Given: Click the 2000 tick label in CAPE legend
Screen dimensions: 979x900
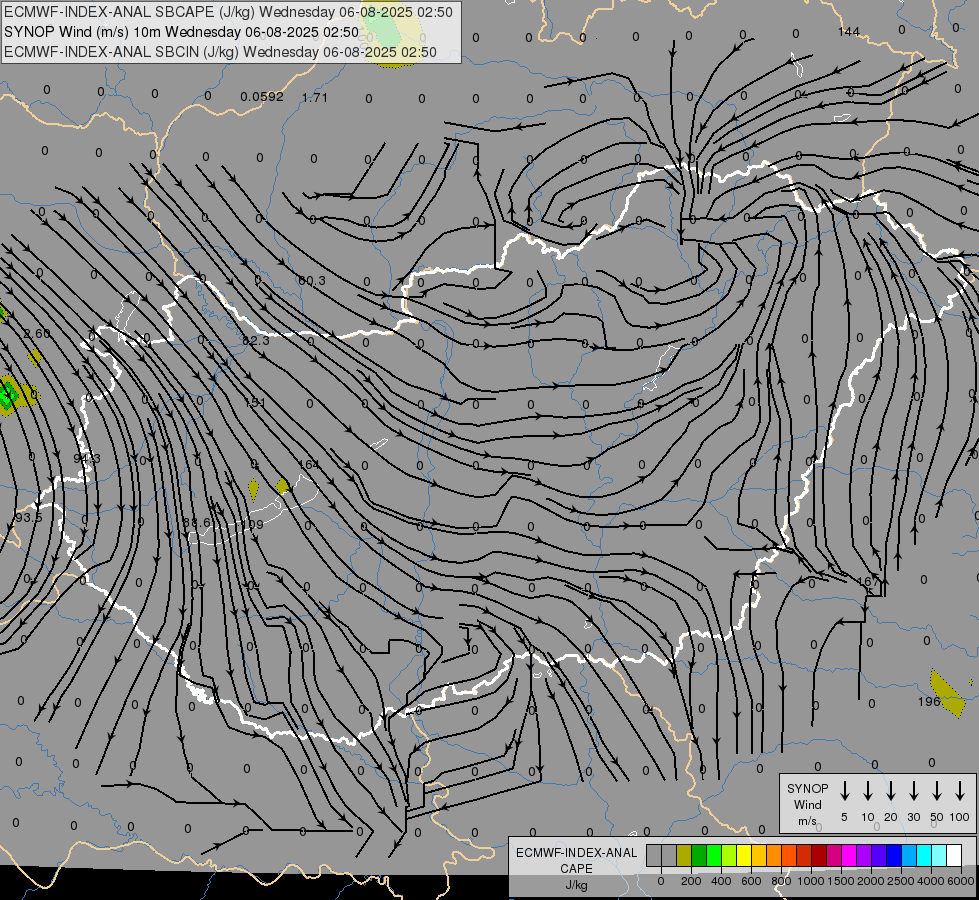Looking at the screenshot, I should coord(871,881).
